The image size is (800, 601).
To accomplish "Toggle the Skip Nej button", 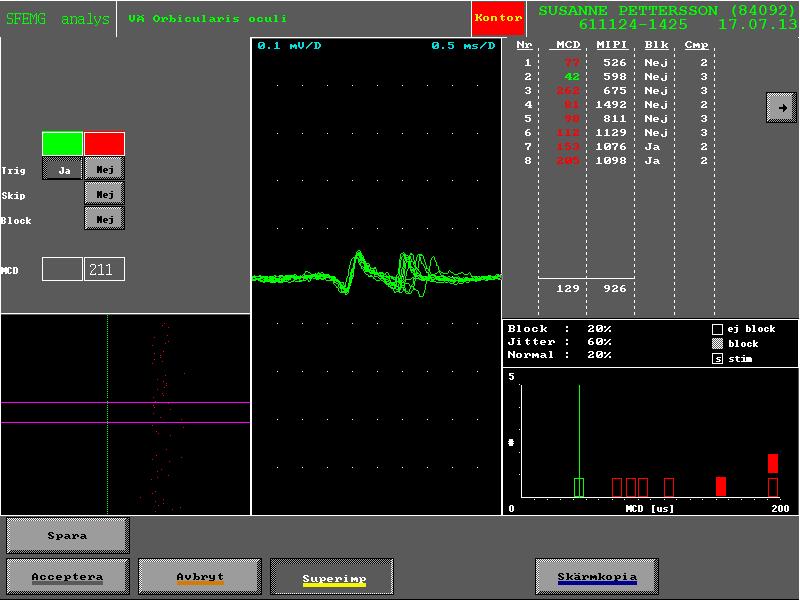I will pyautogui.click(x=104, y=194).
